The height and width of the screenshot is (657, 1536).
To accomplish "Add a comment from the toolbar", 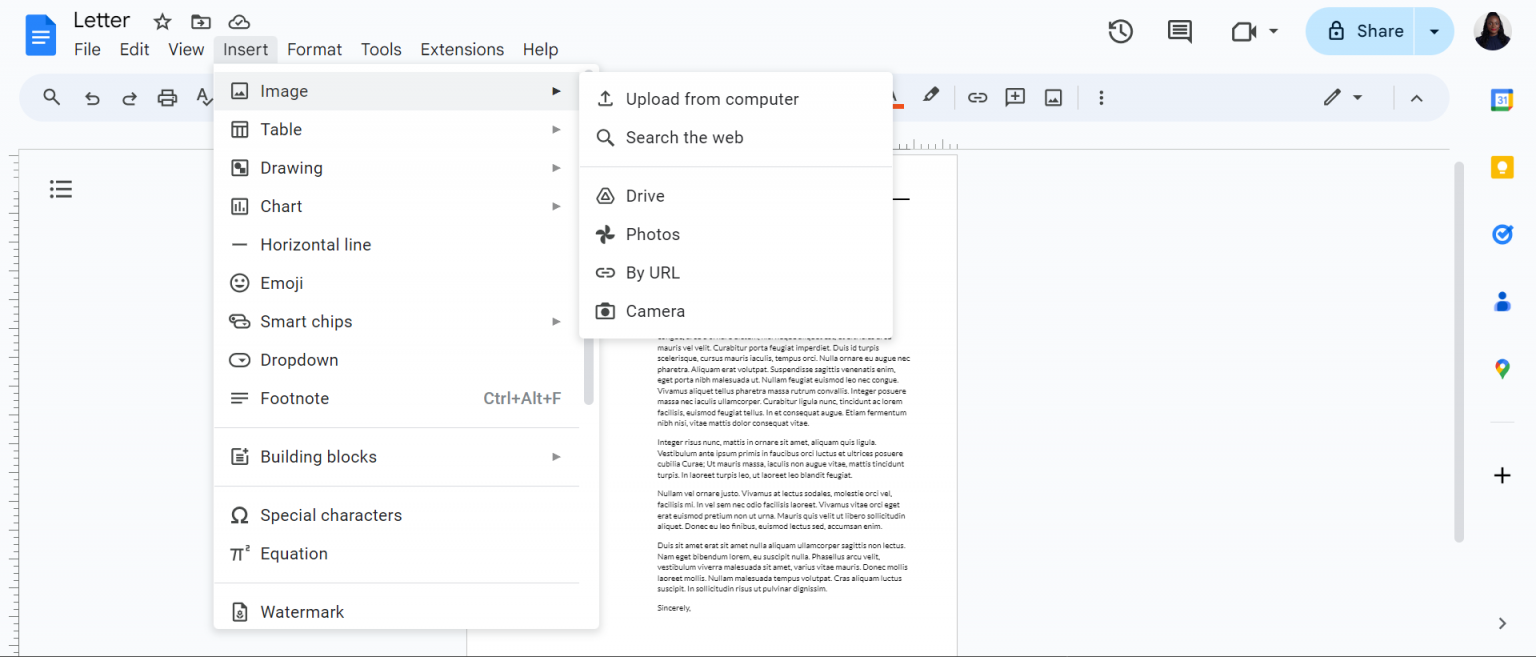I will point(1014,97).
